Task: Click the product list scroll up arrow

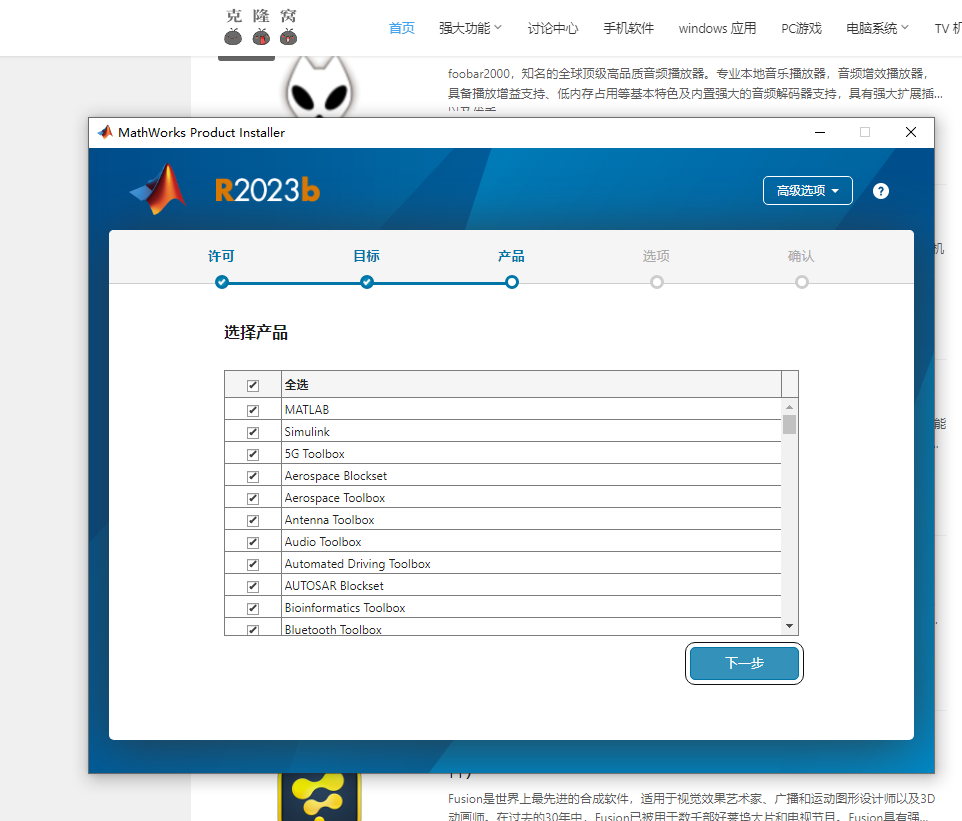Action: pos(790,406)
